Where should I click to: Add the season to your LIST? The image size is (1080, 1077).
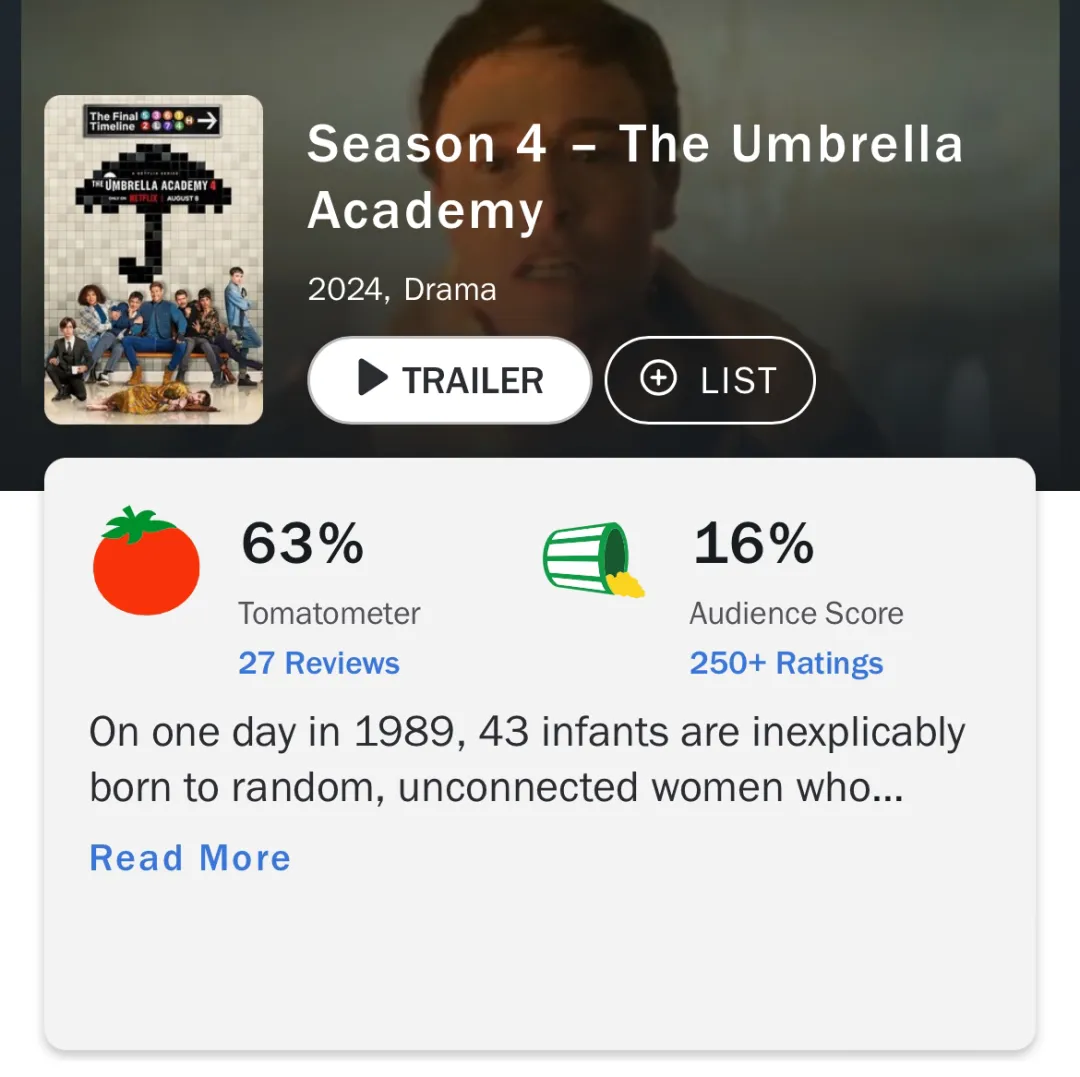click(x=710, y=380)
